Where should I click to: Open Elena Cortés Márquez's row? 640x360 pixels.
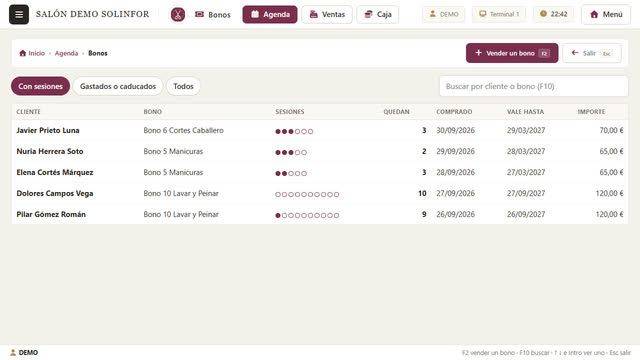click(x=320, y=172)
